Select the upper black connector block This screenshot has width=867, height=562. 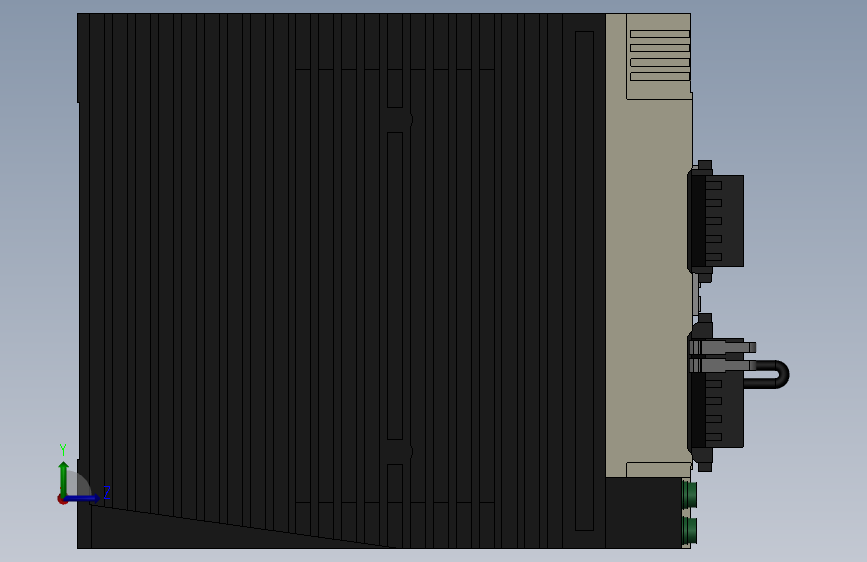click(715, 221)
